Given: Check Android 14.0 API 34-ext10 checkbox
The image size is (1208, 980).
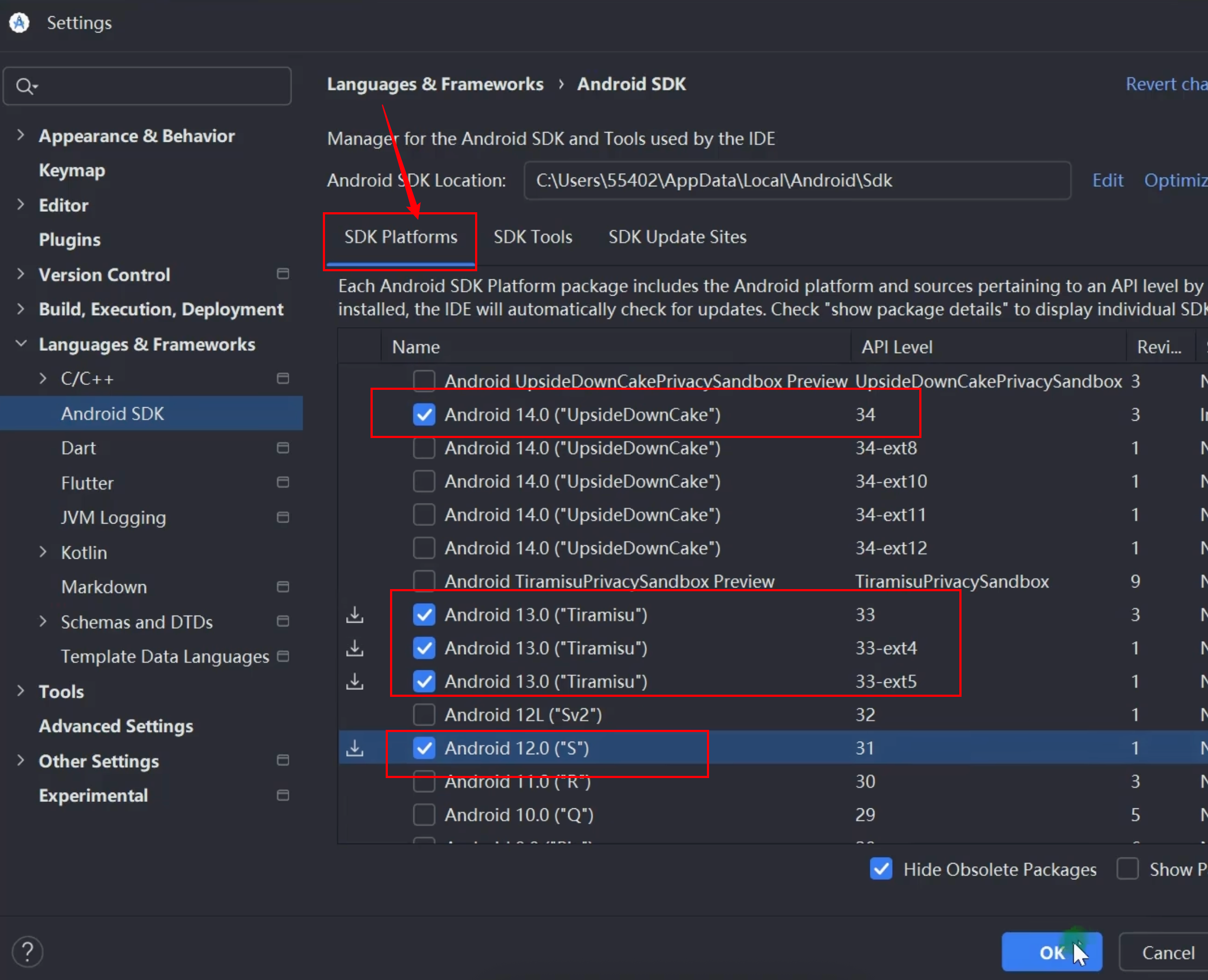Looking at the screenshot, I should click(x=424, y=481).
